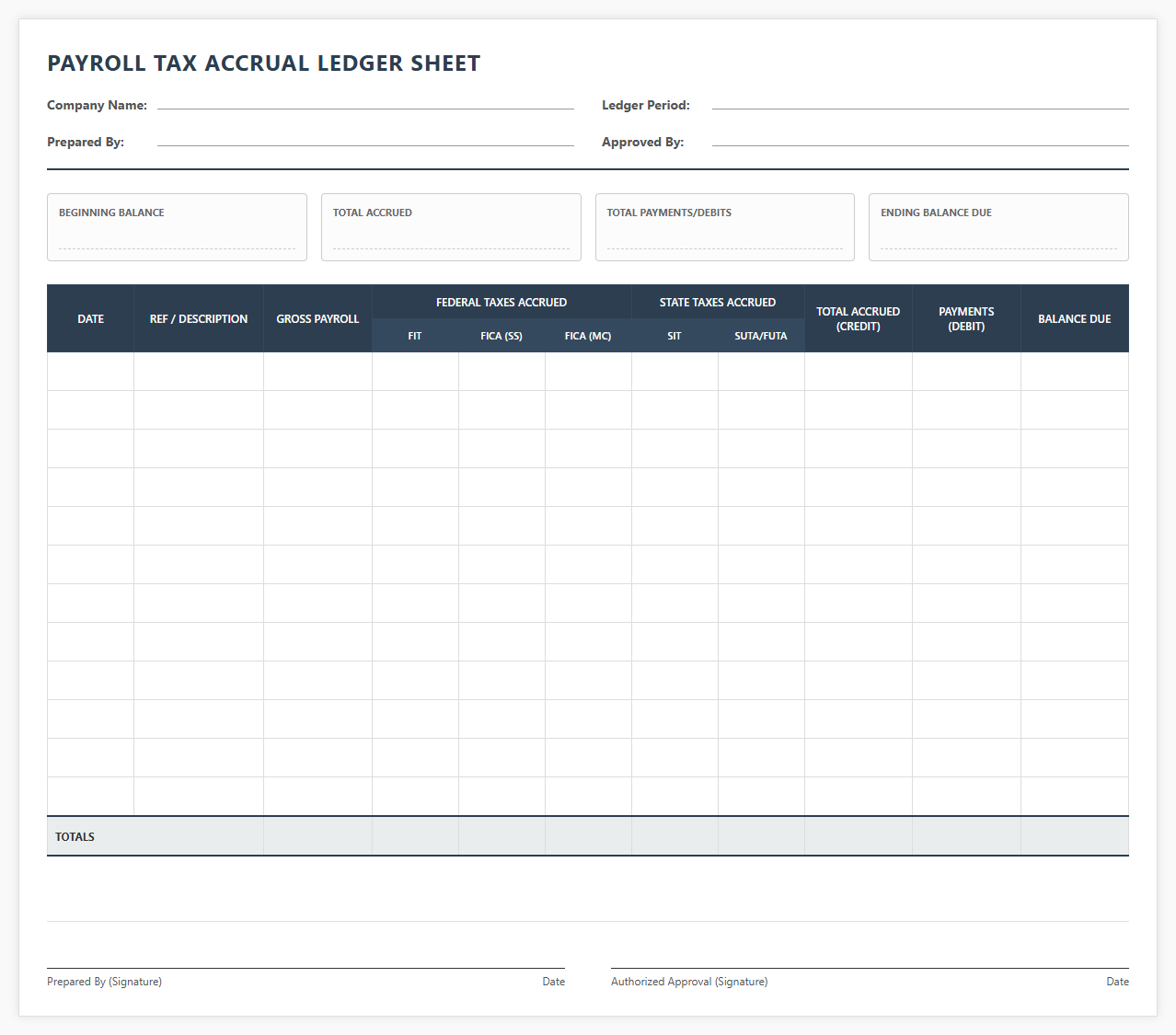Click the Prepared By (Signature) line
Screen dimensions: 1176x1035
(306, 968)
